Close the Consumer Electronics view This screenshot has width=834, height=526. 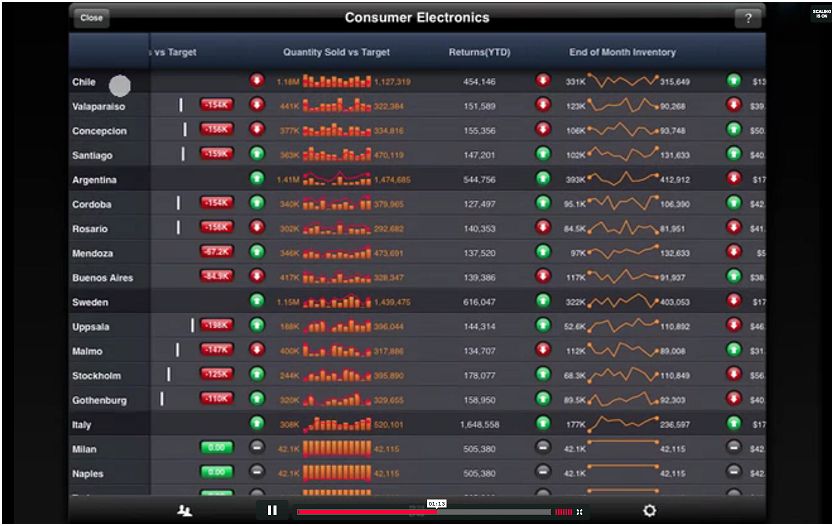point(91,18)
